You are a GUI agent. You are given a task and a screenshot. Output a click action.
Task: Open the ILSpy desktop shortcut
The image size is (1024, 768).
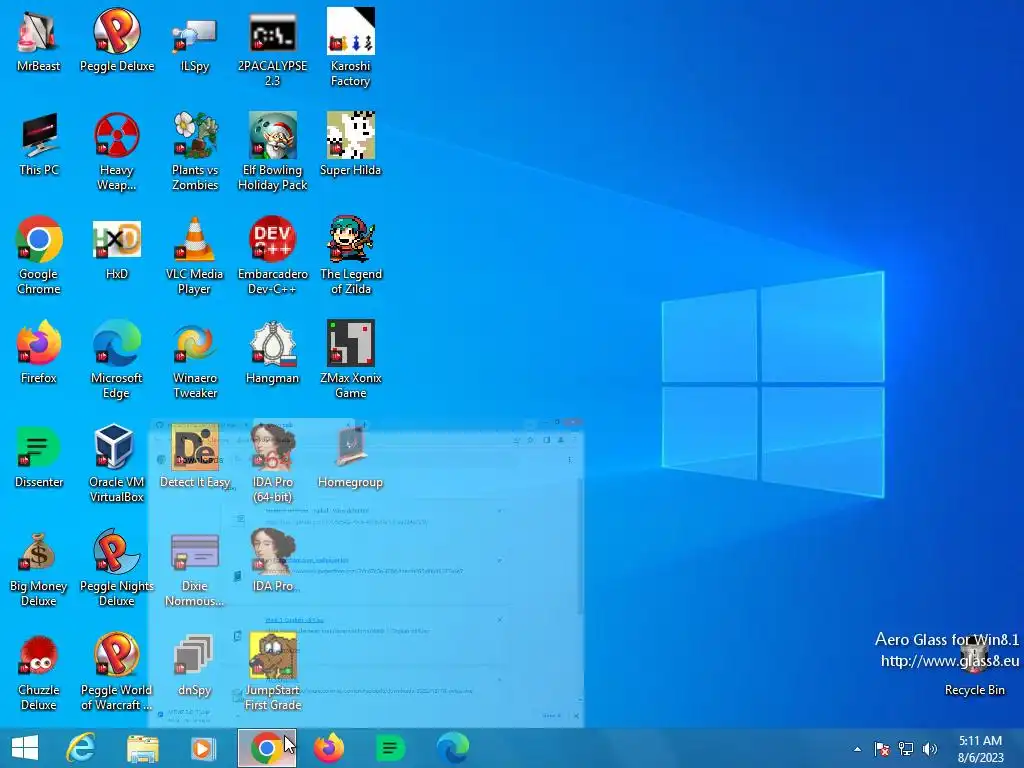(195, 40)
